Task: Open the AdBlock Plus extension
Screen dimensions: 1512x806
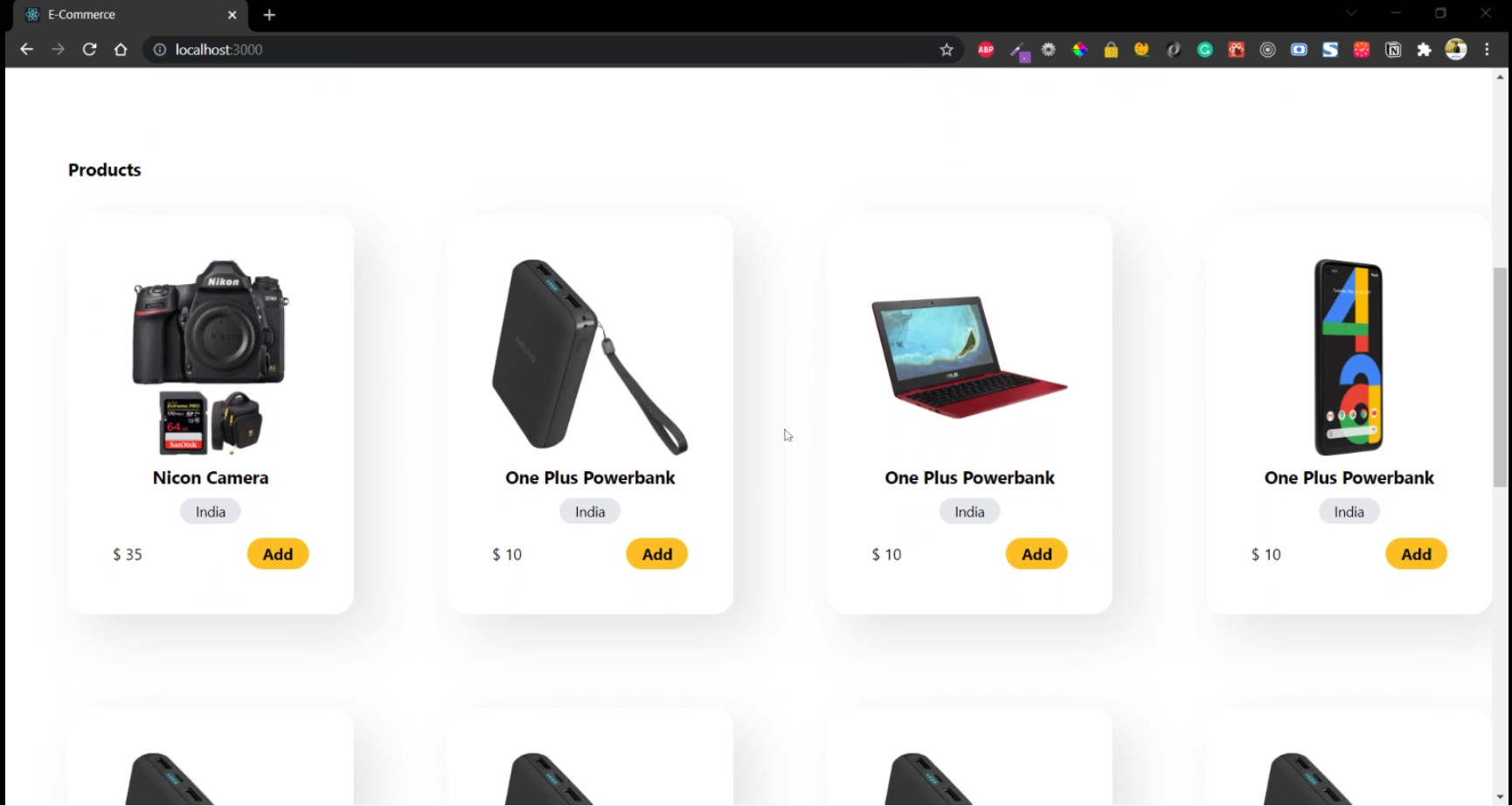Action: click(986, 50)
